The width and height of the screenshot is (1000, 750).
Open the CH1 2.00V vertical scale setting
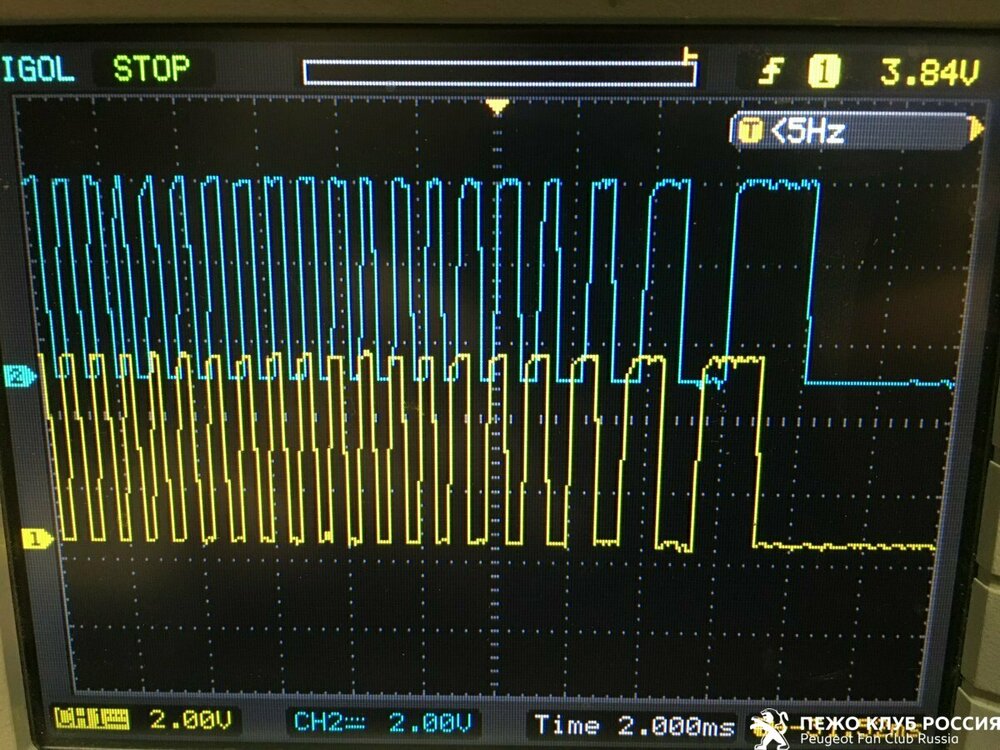(189, 720)
